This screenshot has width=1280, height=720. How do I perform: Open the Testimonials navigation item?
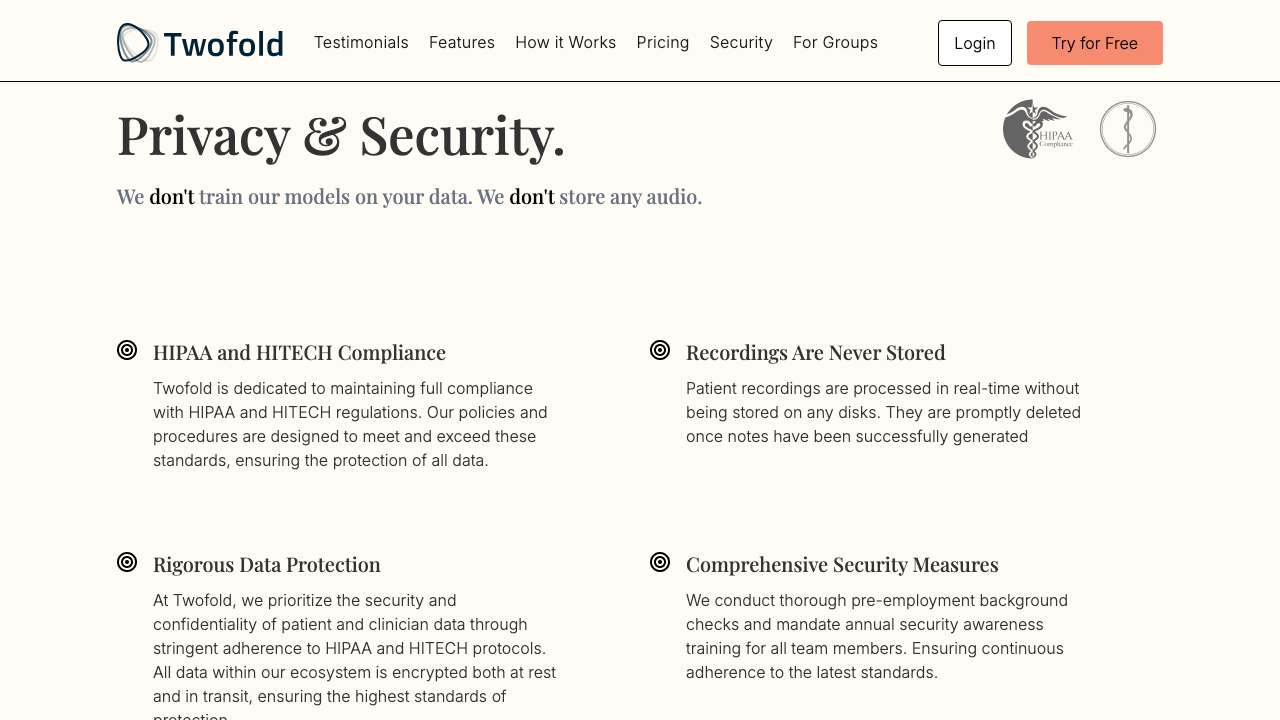tap(361, 42)
